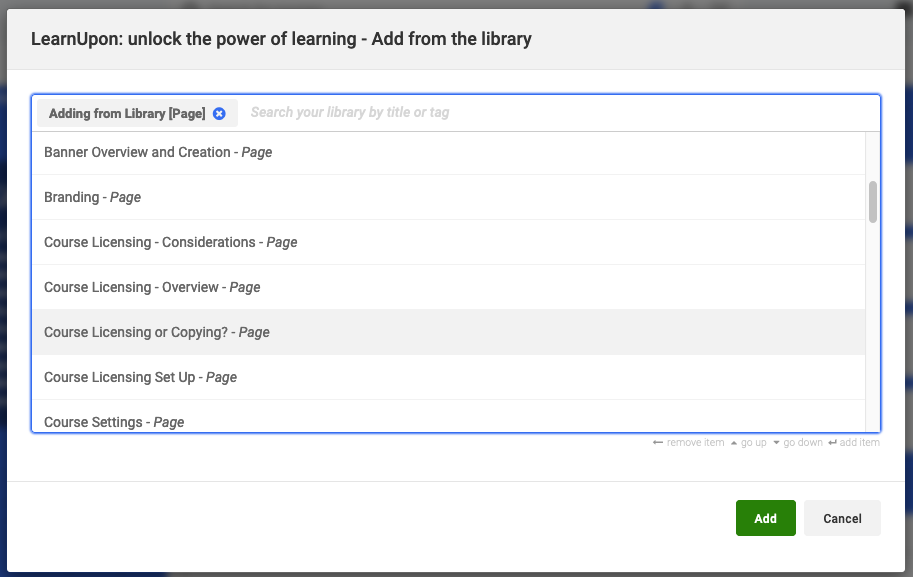Cancel the Add from library dialog
The image size is (913, 577).
842,518
